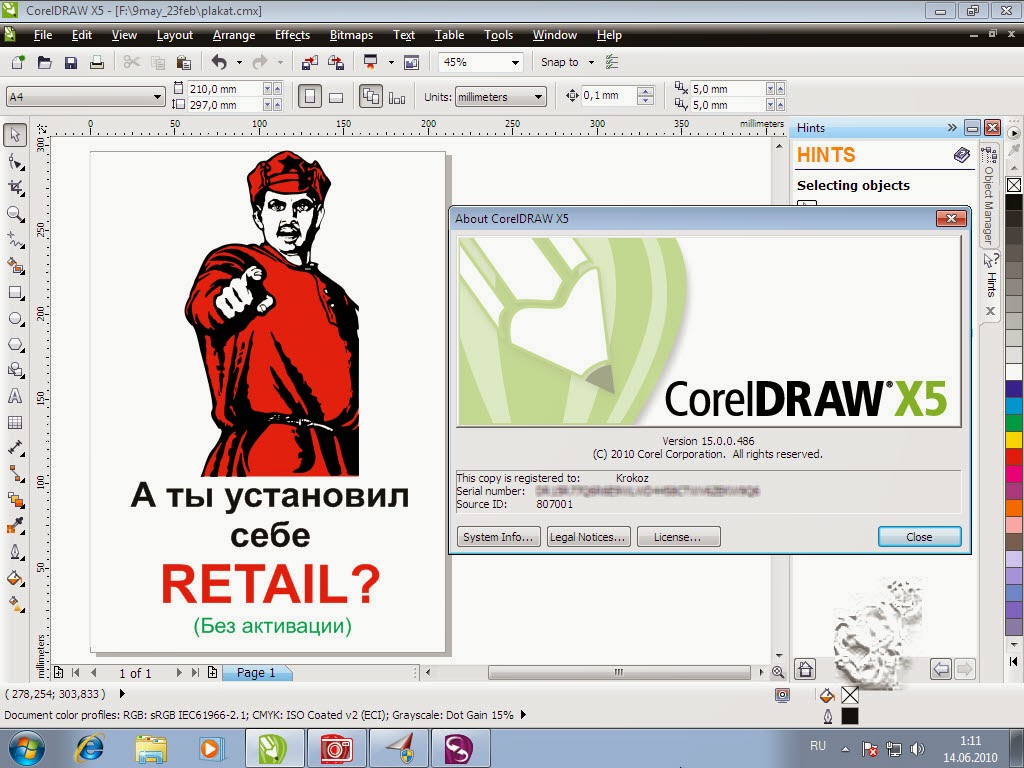Screen dimensions: 1024x768
Task: Open the Options icon beside Snap to
Action: pos(612,63)
